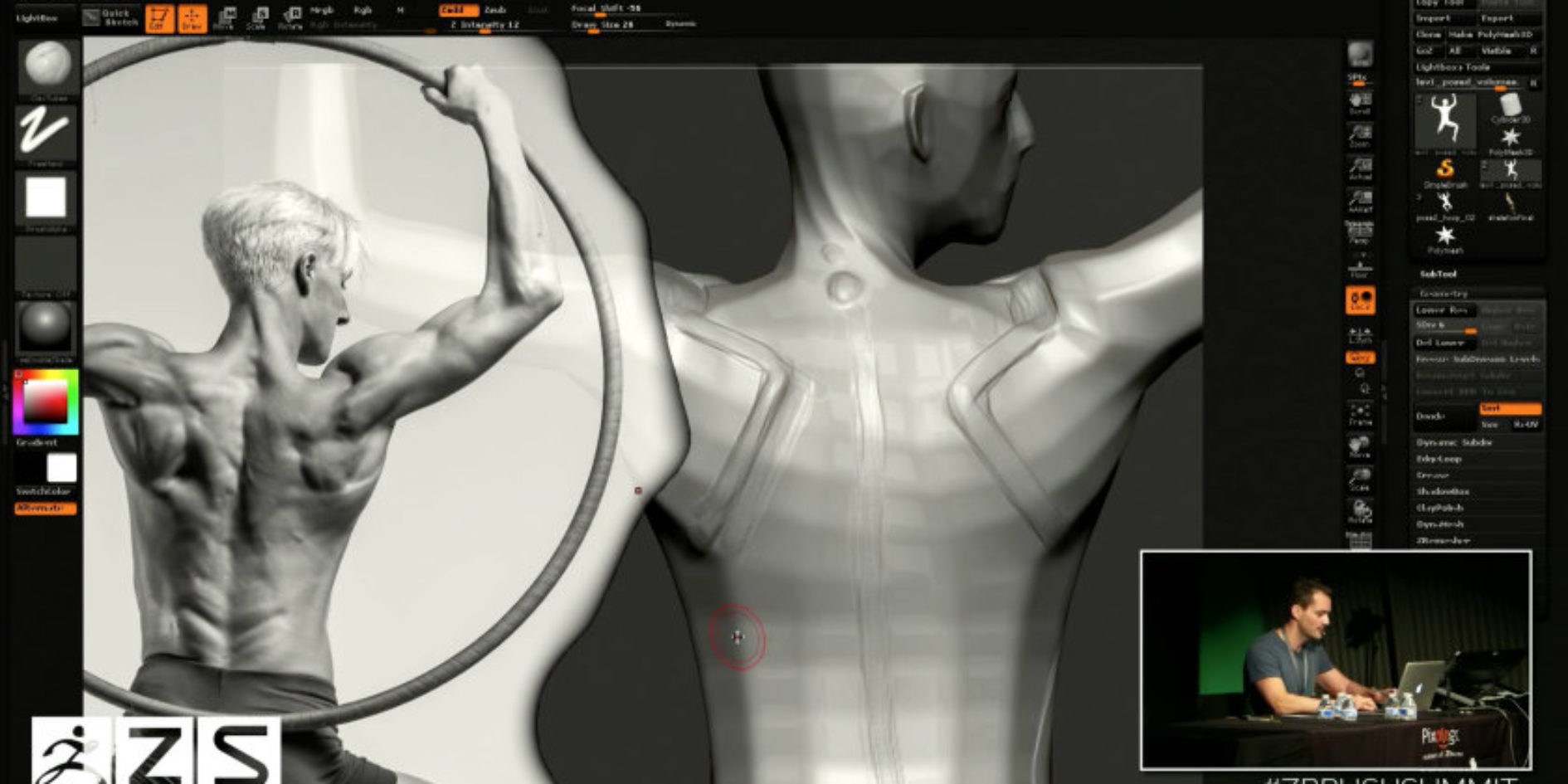This screenshot has height=784, width=1568.
Task: Switch to Zsub sculpt mode
Action: click(495, 11)
